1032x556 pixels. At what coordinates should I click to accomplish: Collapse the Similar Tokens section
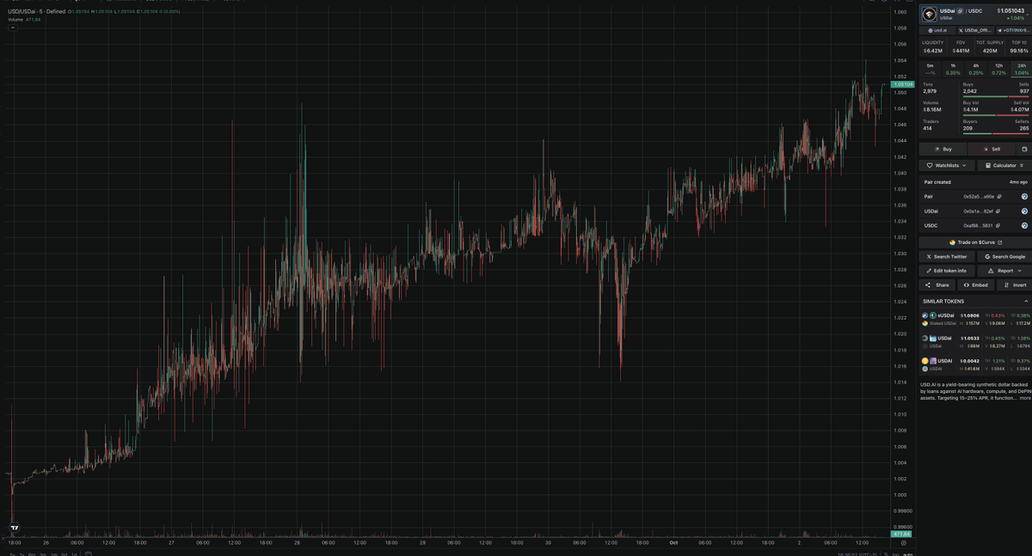click(1025, 301)
